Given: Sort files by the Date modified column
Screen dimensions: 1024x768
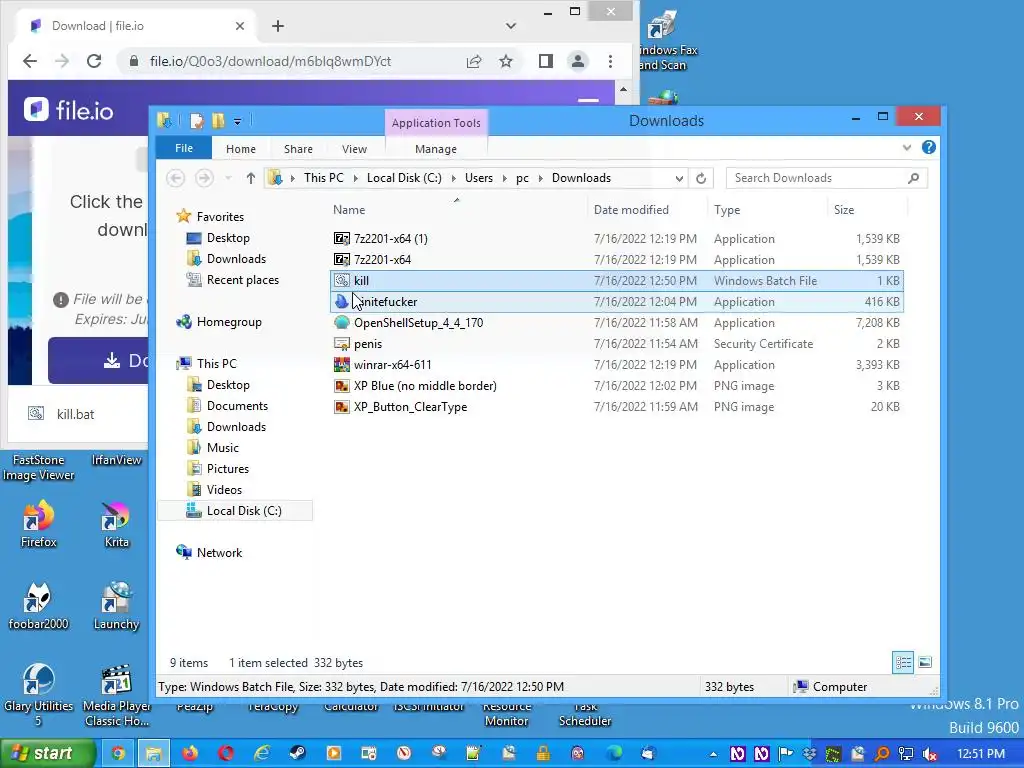Looking at the screenshot, I should [631, 210].
